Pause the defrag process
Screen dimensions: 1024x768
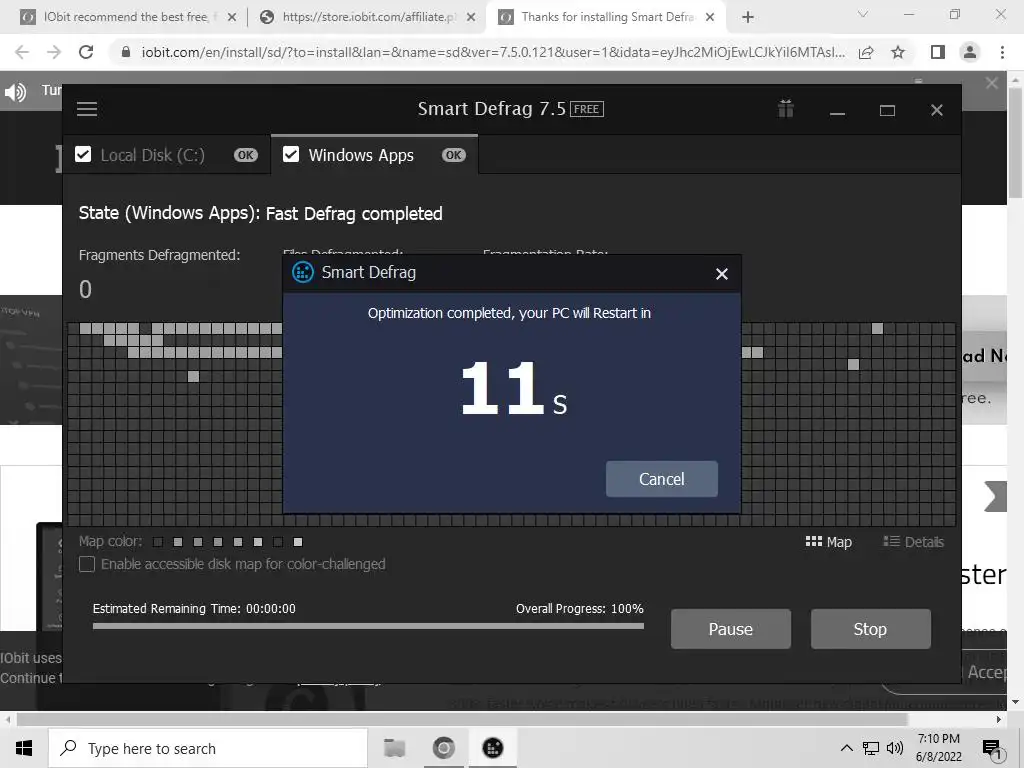[731, 629]
